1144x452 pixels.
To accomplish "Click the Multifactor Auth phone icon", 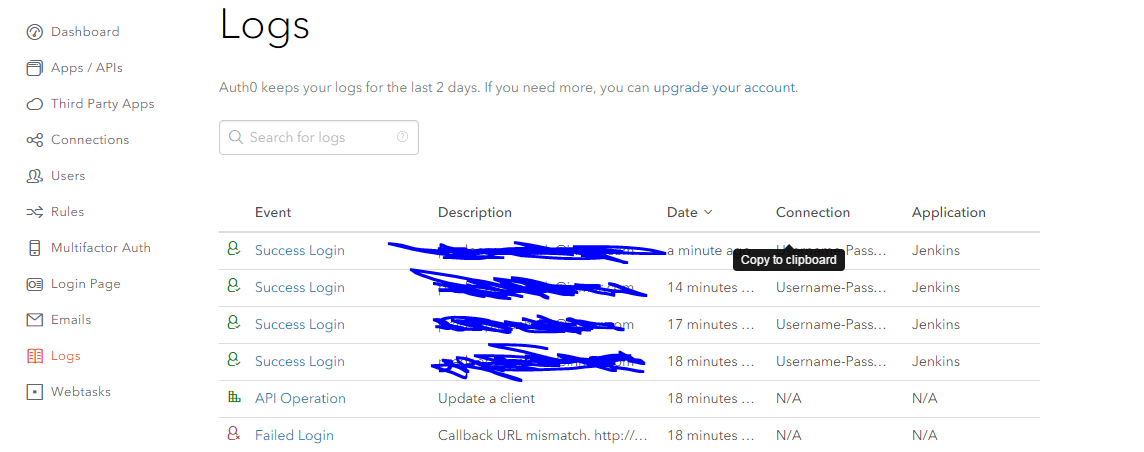I will pyautogui.click(x=34, y=248).
